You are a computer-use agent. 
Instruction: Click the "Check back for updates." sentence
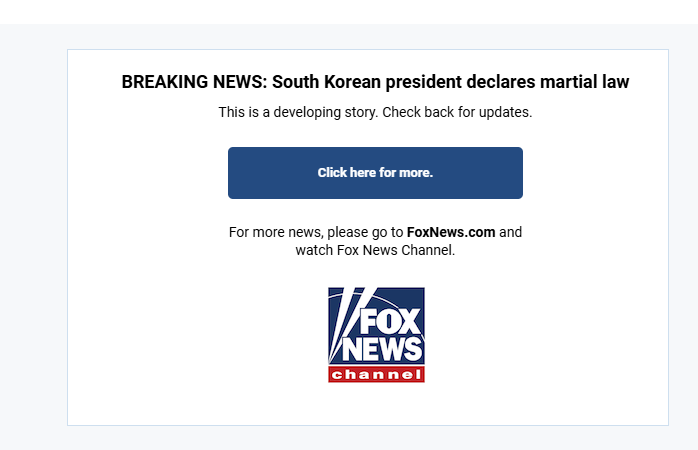tap(457, 112)
